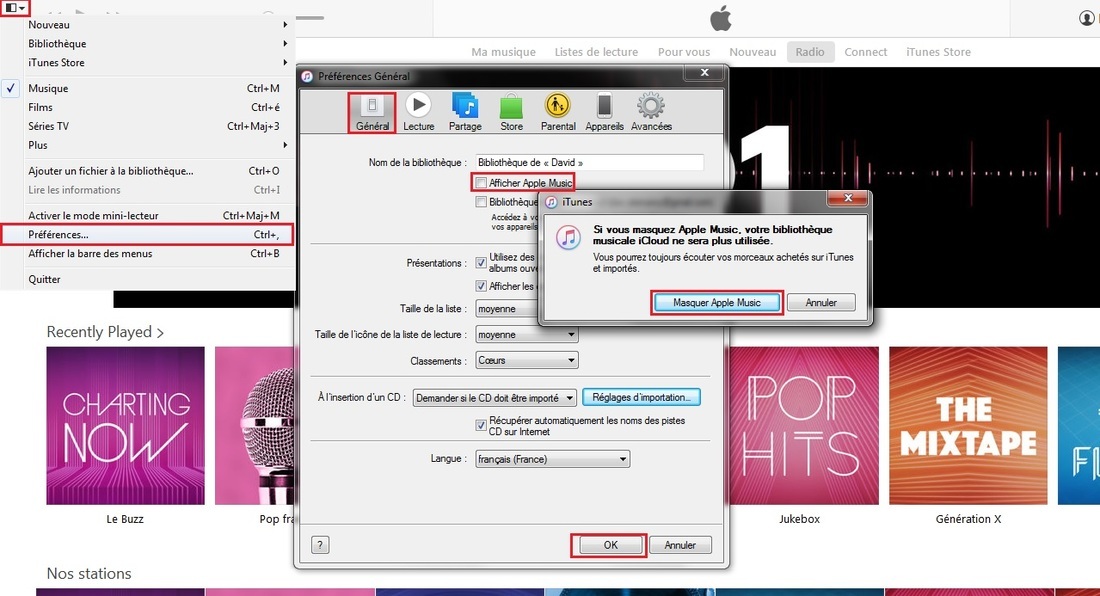Click the iTunes menu icon at top-left
Screen dimensions: 1100x596
click(15, 8)
